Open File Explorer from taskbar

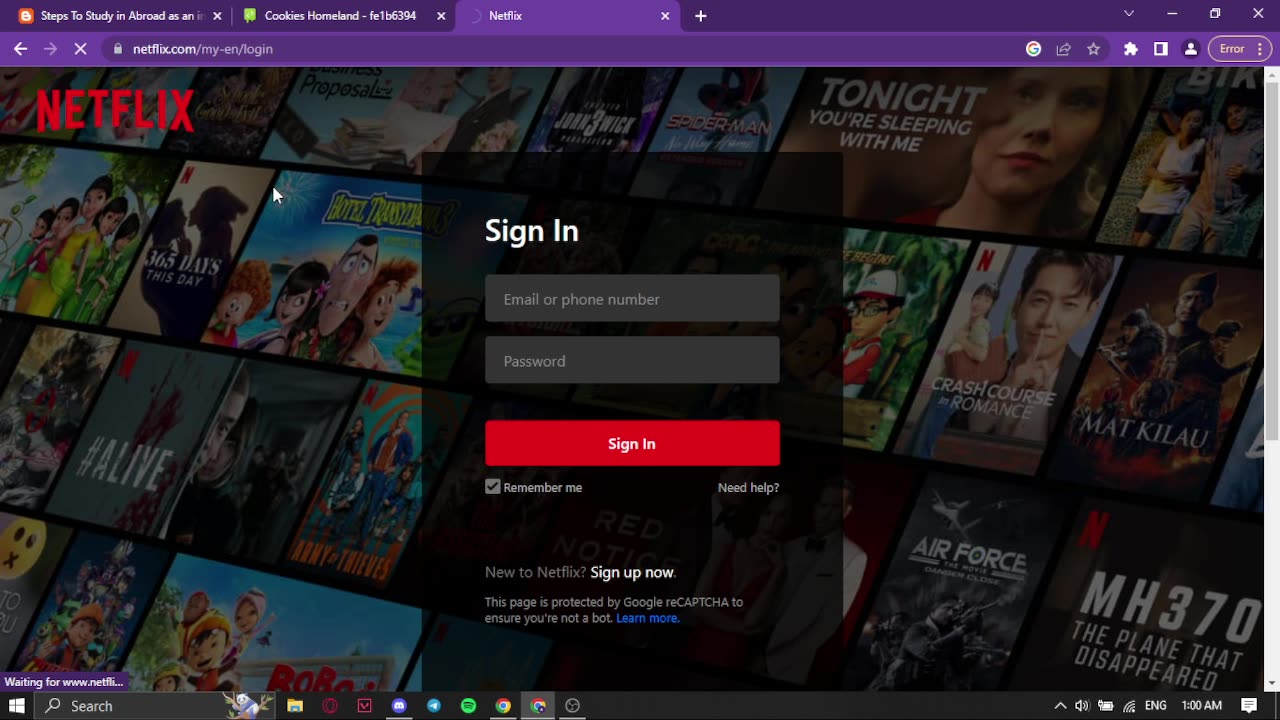click(x=295, y=706)
